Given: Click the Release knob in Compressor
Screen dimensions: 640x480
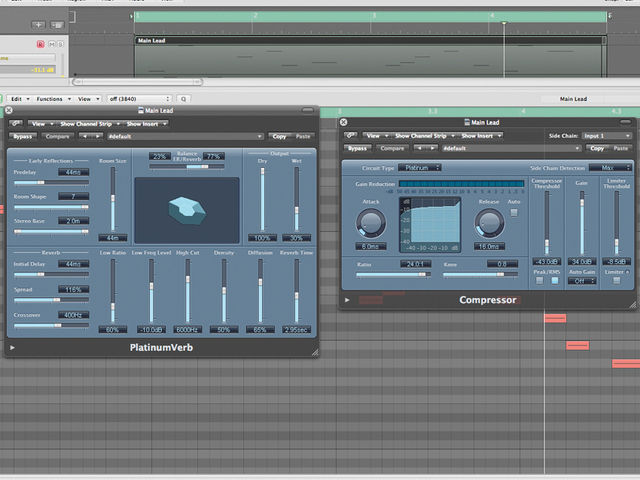Looking at the screenshot, I should pyautogui.click(x=489, y=223).
